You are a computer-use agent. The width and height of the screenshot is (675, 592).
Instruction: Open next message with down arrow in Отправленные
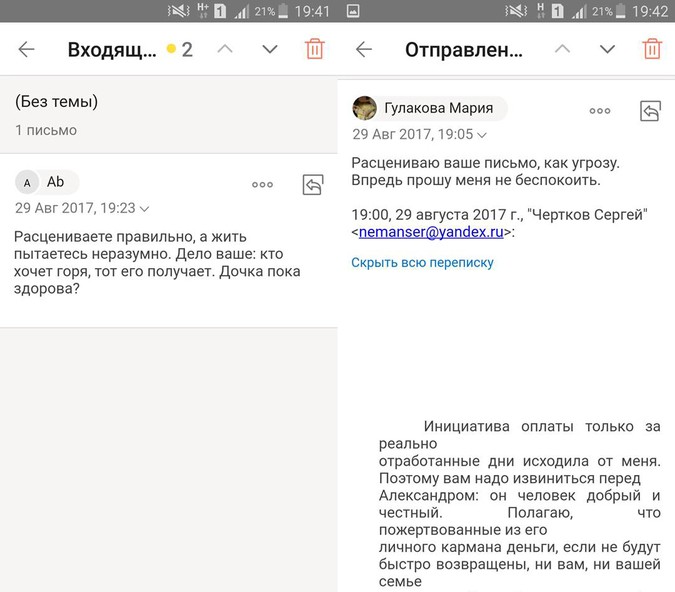(x=607, y=49)
